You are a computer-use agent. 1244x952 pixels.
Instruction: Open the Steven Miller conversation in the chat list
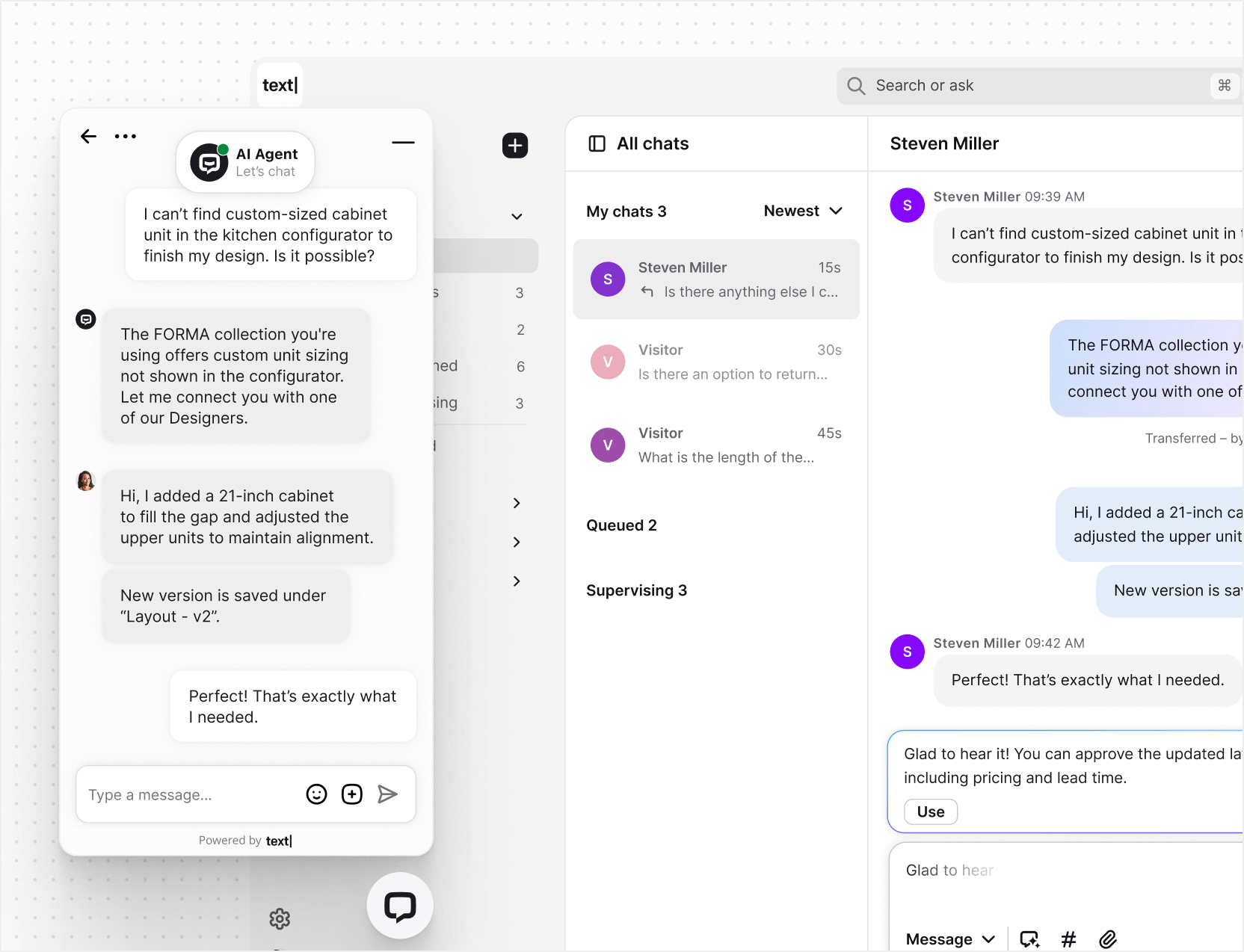tap(715, 279)
